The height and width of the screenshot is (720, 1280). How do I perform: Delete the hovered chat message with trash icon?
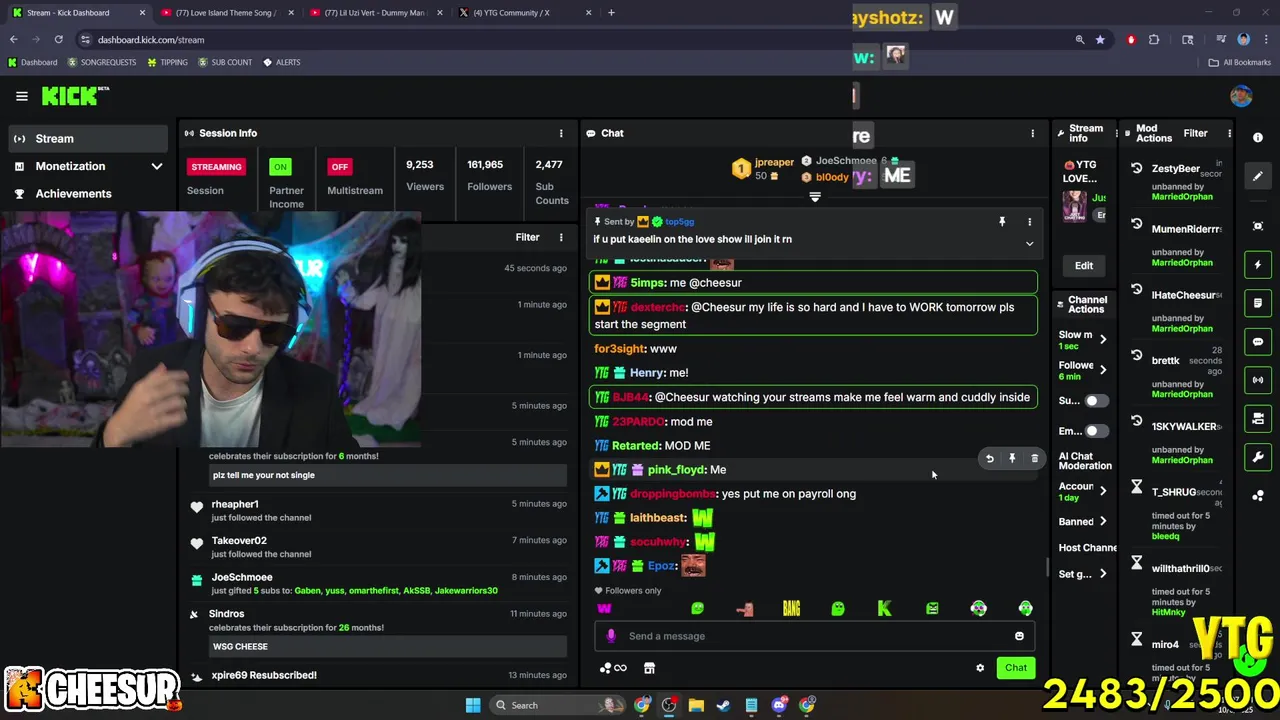tap(1034, 458)
